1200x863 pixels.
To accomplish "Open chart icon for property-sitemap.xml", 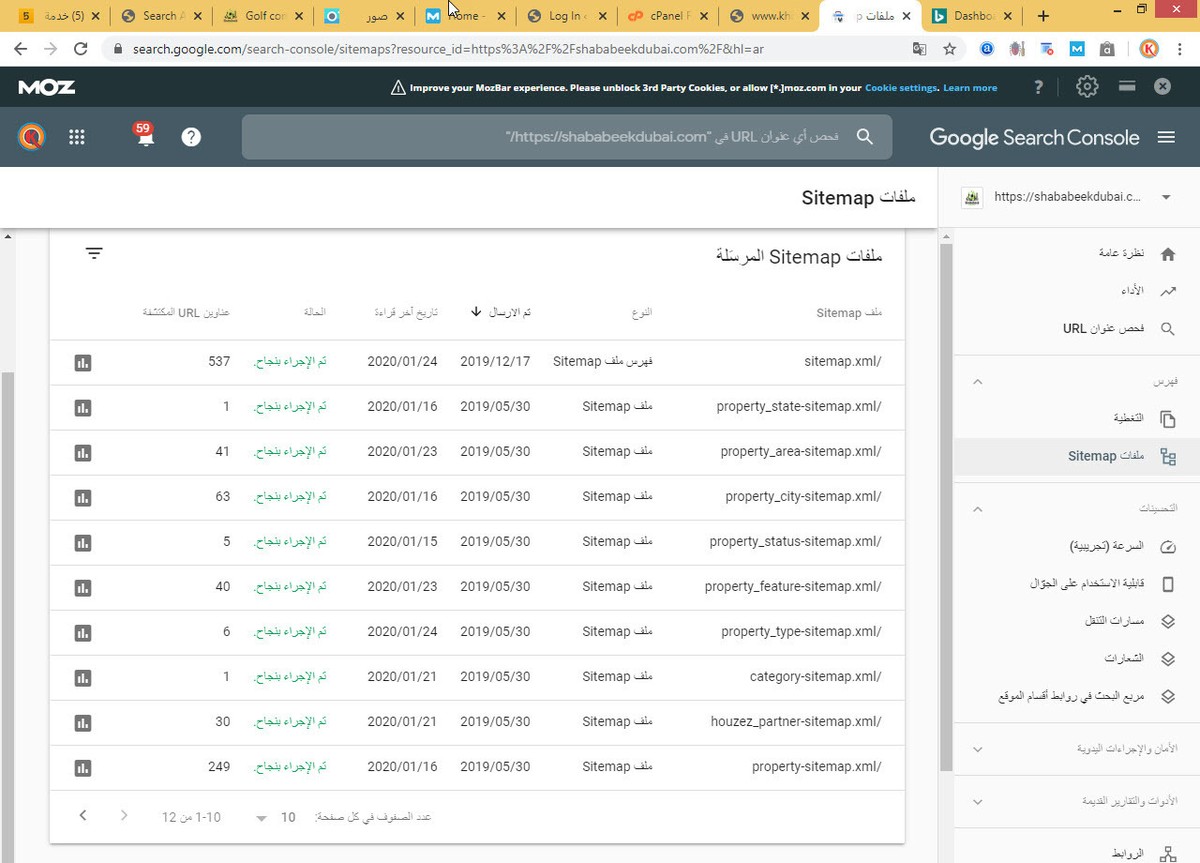I will pyautogui.click(x=83, y=767).
